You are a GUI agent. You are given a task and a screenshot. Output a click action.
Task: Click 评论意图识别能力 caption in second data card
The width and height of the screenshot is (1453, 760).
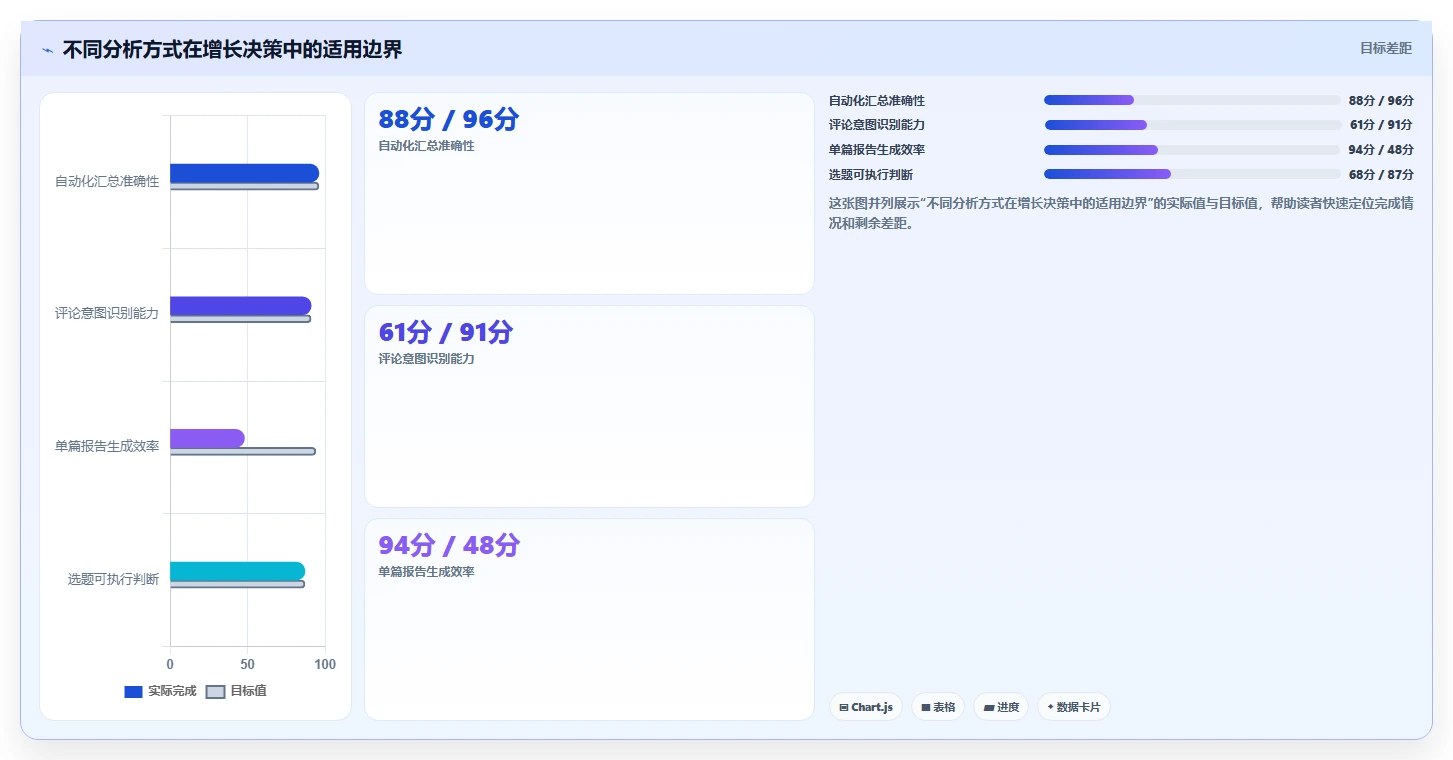click(x=426, y=359)
